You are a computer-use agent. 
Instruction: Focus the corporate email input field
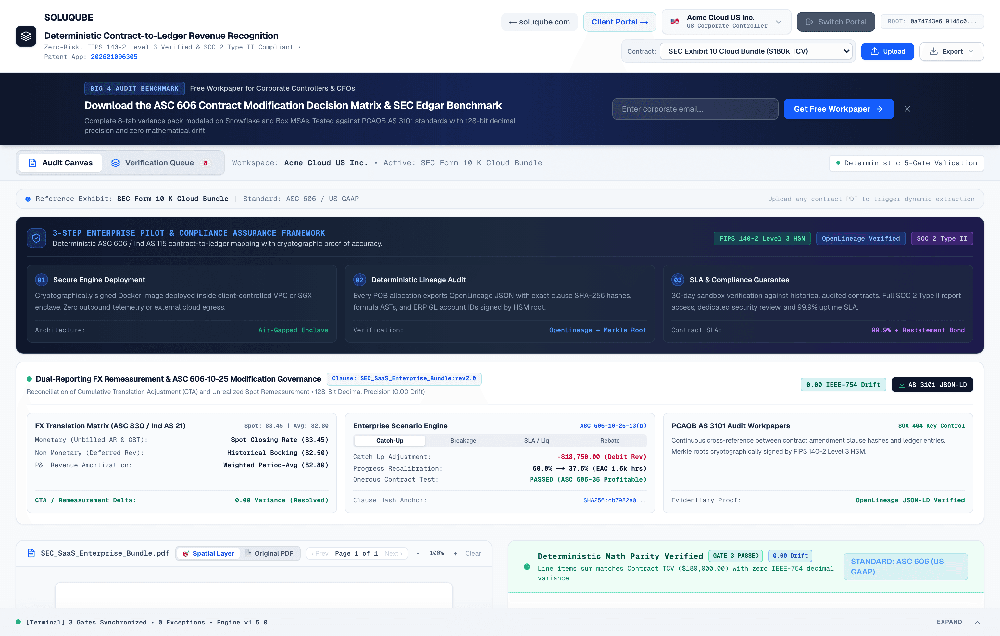(695, 109)
